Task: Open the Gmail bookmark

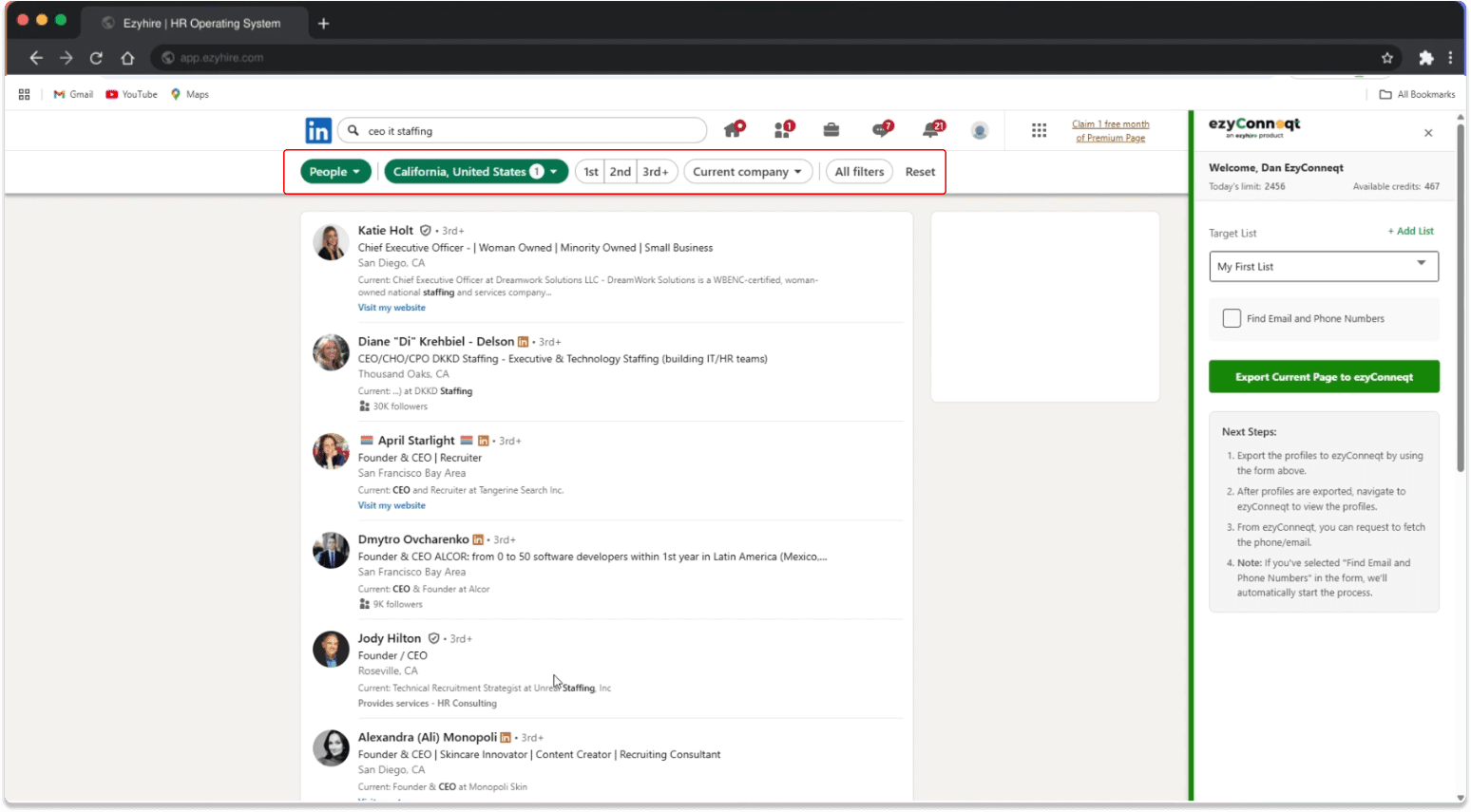Action: click(73, 94)
